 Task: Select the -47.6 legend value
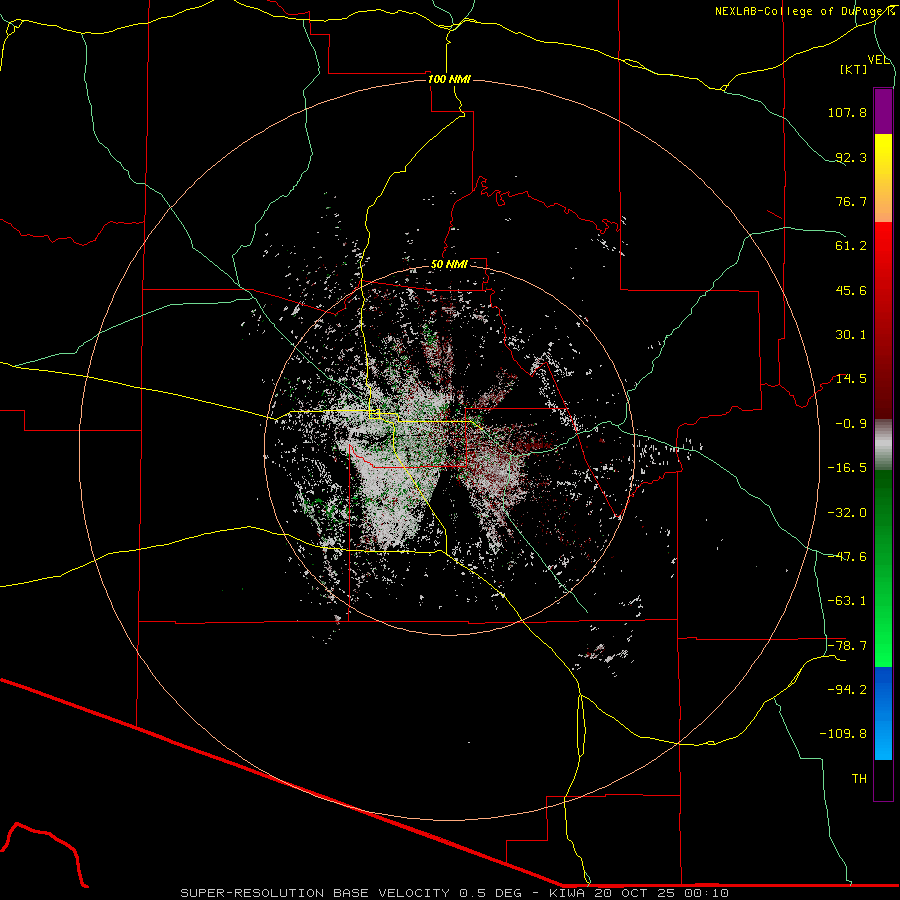tap(847, 557)
